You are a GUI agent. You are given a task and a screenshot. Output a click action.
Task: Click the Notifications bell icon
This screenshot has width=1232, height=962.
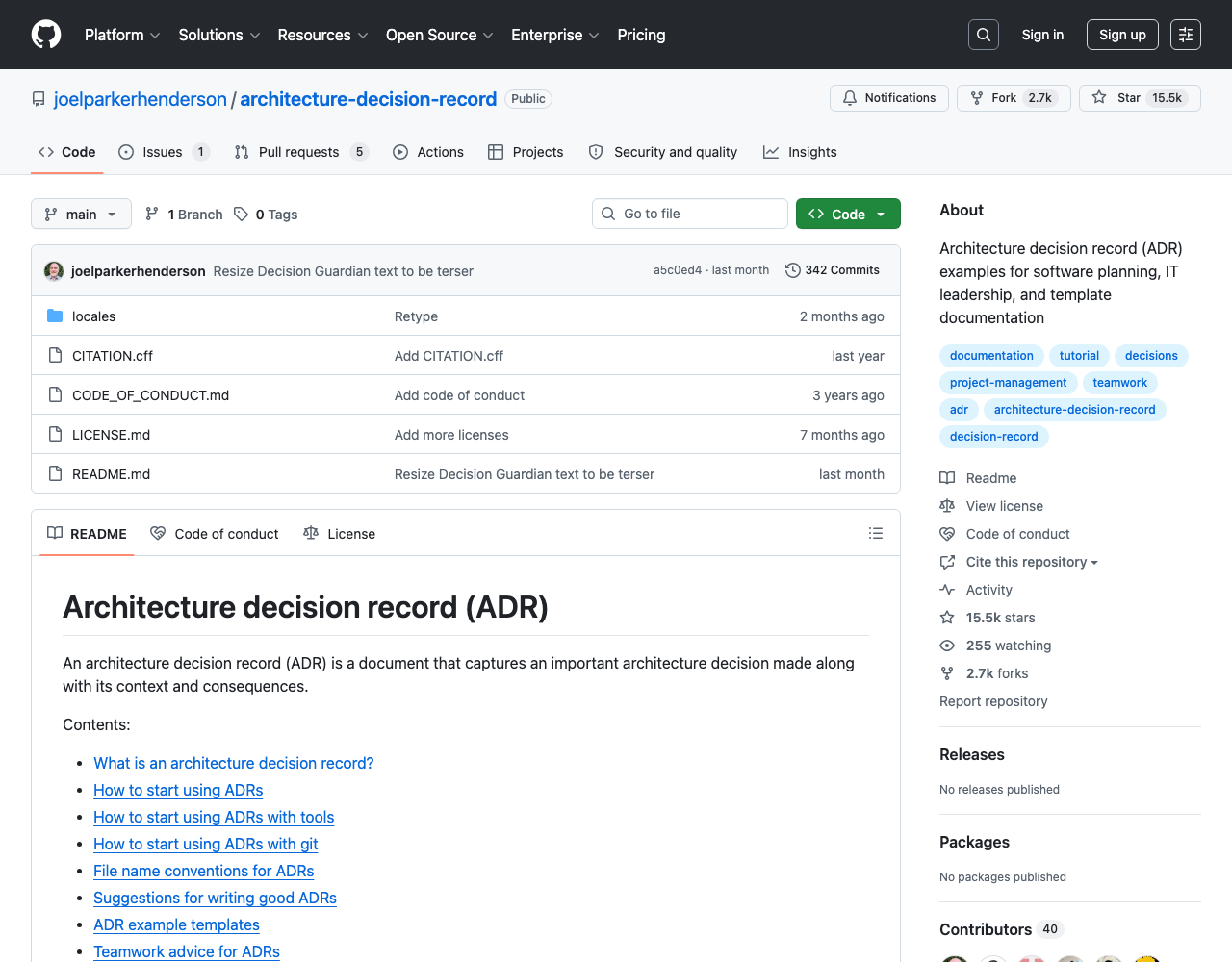tap(850, 98)
